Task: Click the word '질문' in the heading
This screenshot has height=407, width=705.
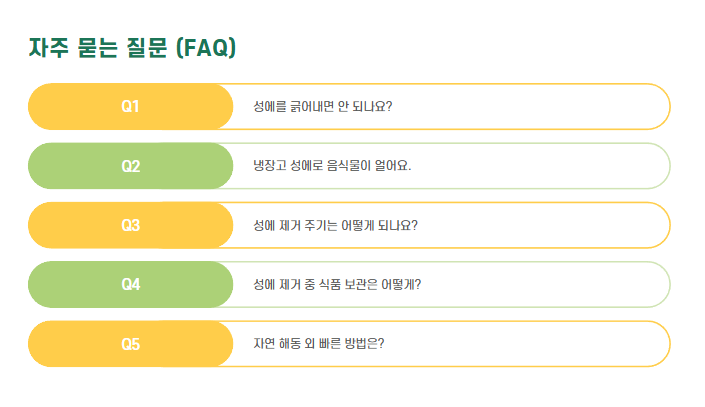Action: click(147, 48)
